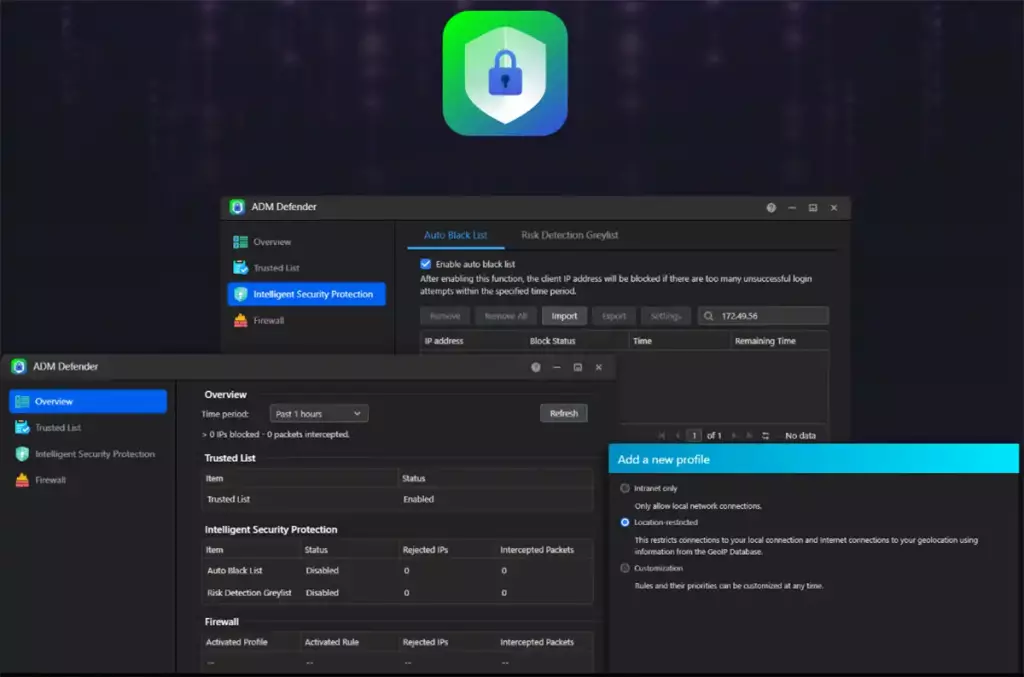Click Trusted List icon in back window sidebar

click(x=240, y=268)
